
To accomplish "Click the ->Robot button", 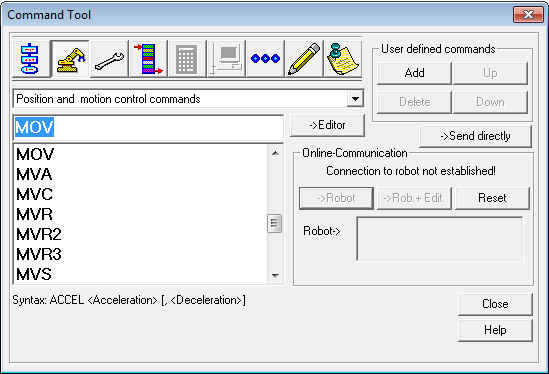I will click(336, 198).
